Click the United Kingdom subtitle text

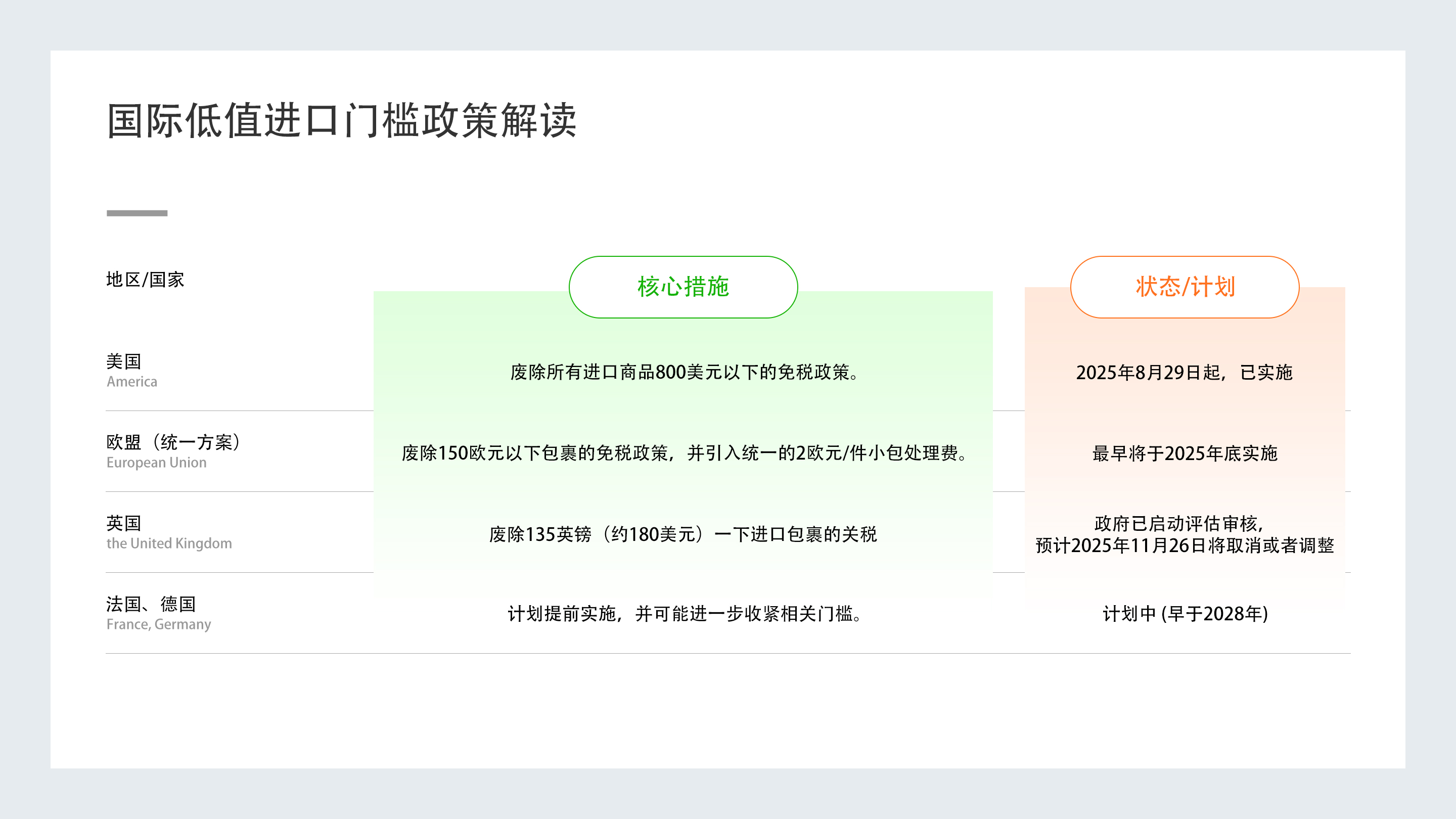(x=169, y=543)
